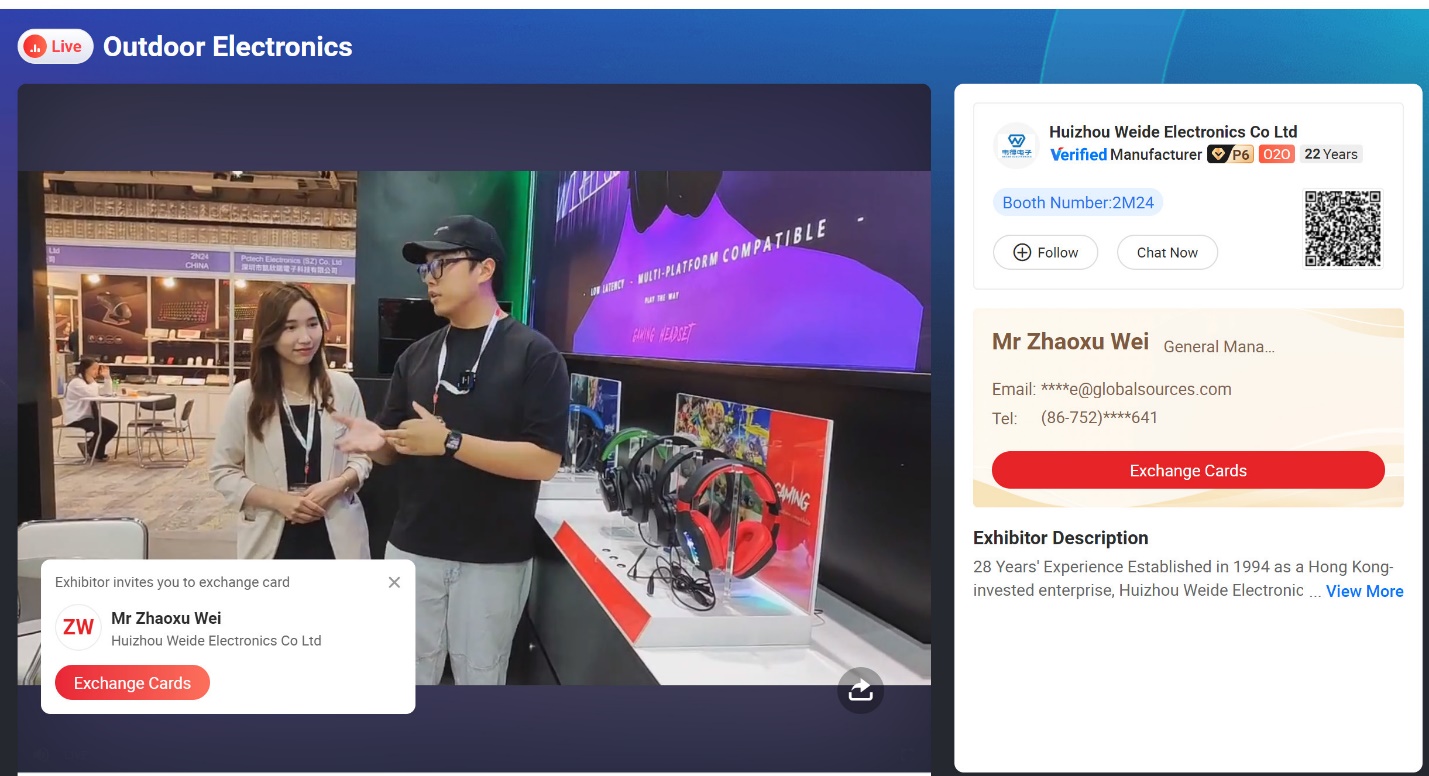Image resolution: width=1429 pixels, height=776 pixels.
Task: Click the 22 Years badge
Action: coord(1331,154)
